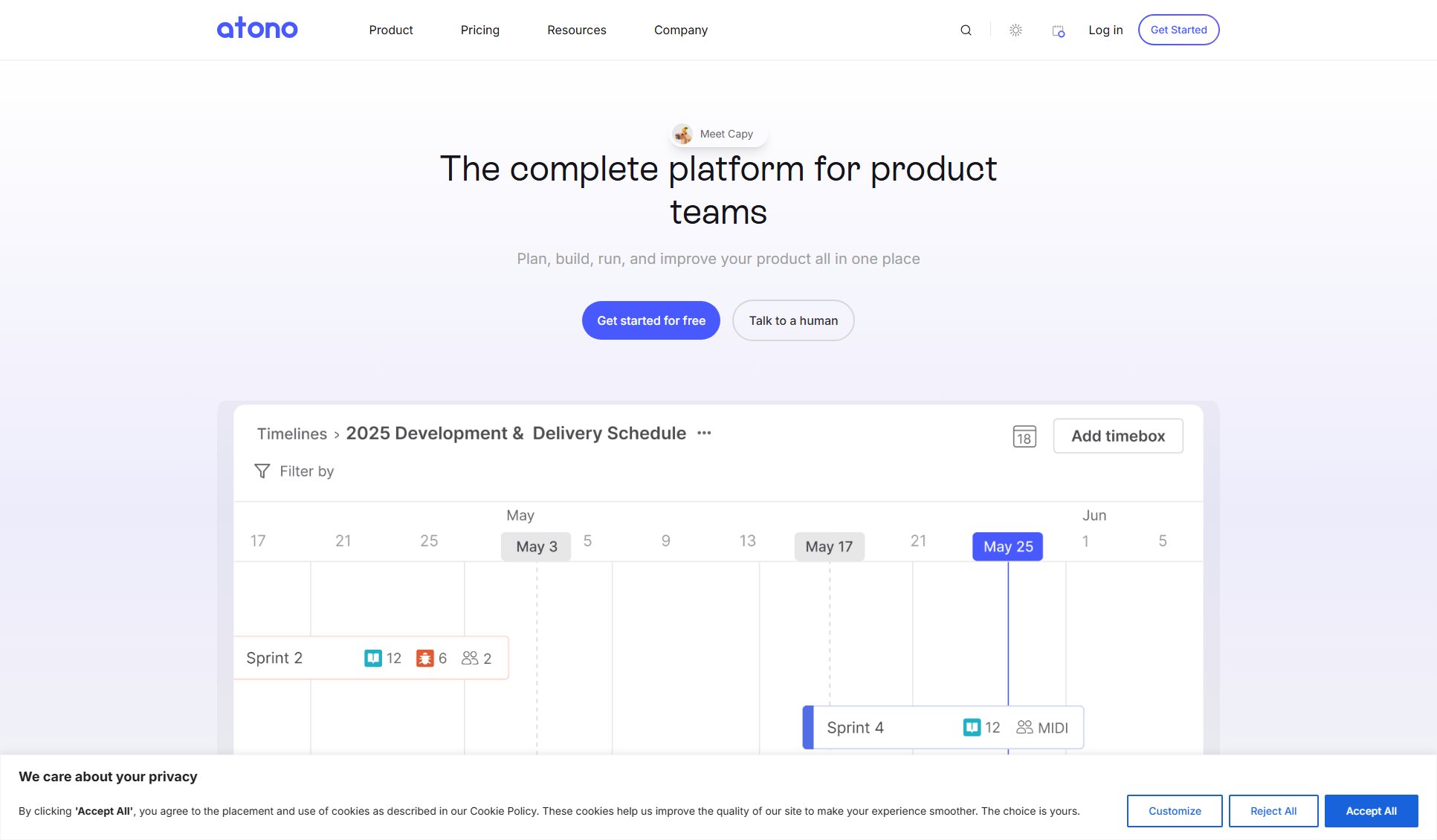
Task: Click the Timelines breadcrumb
Action: coord(292,434)
